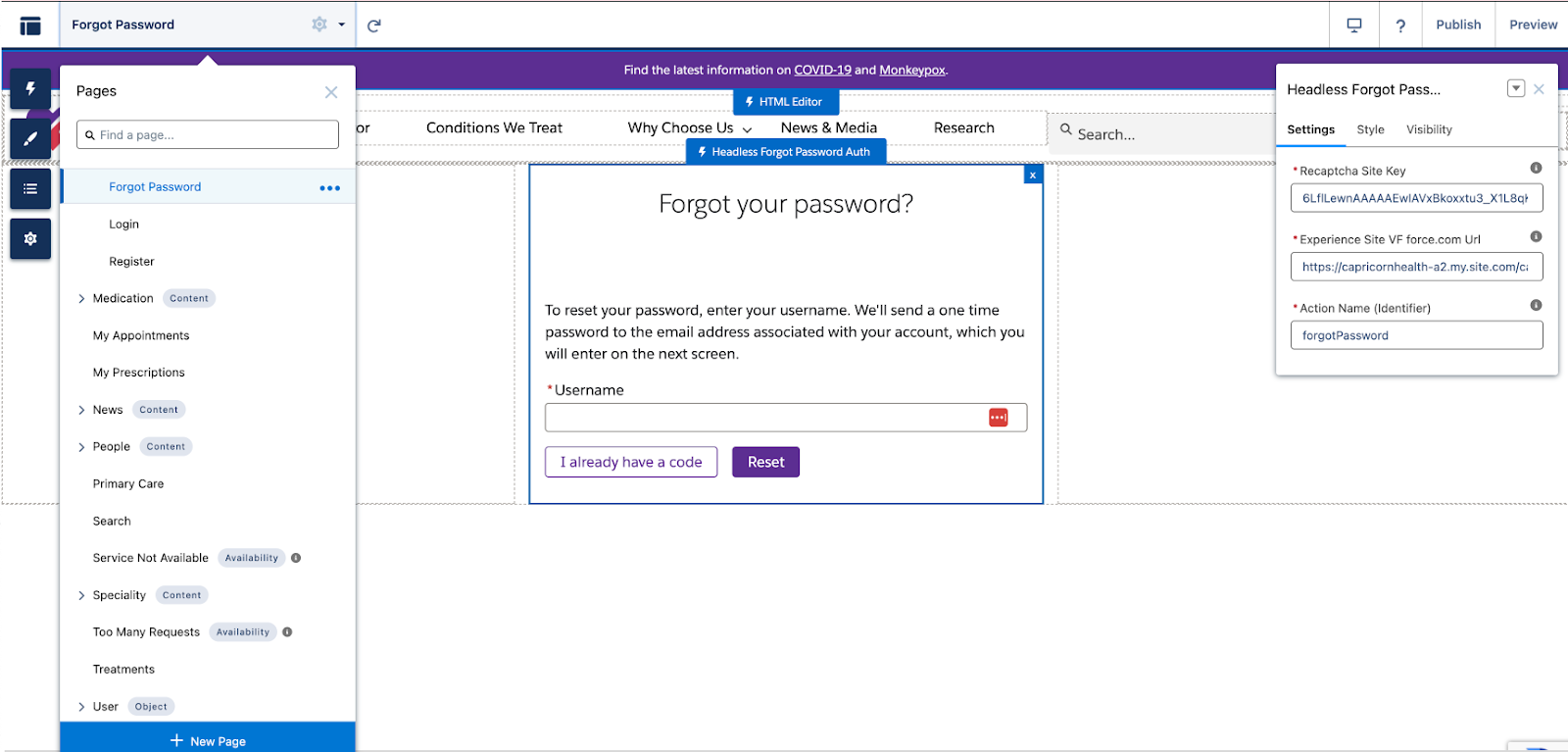Screen dimensions: 1568x752
Task: Delete component via blue x button
Action: (x=1033, y=175)
